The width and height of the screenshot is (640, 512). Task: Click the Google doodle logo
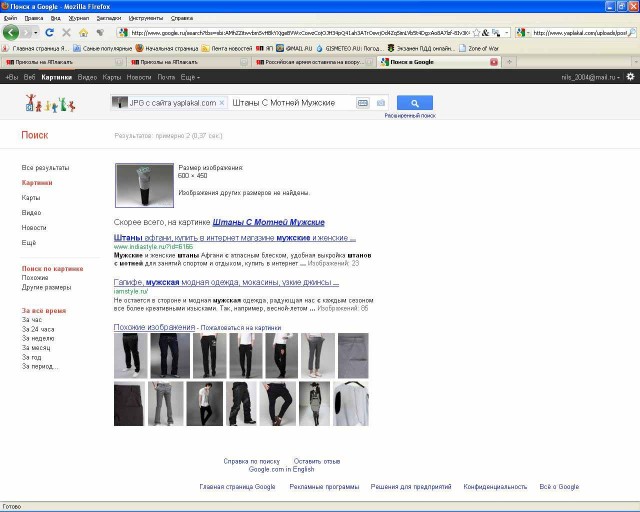[x=50, y=103]
